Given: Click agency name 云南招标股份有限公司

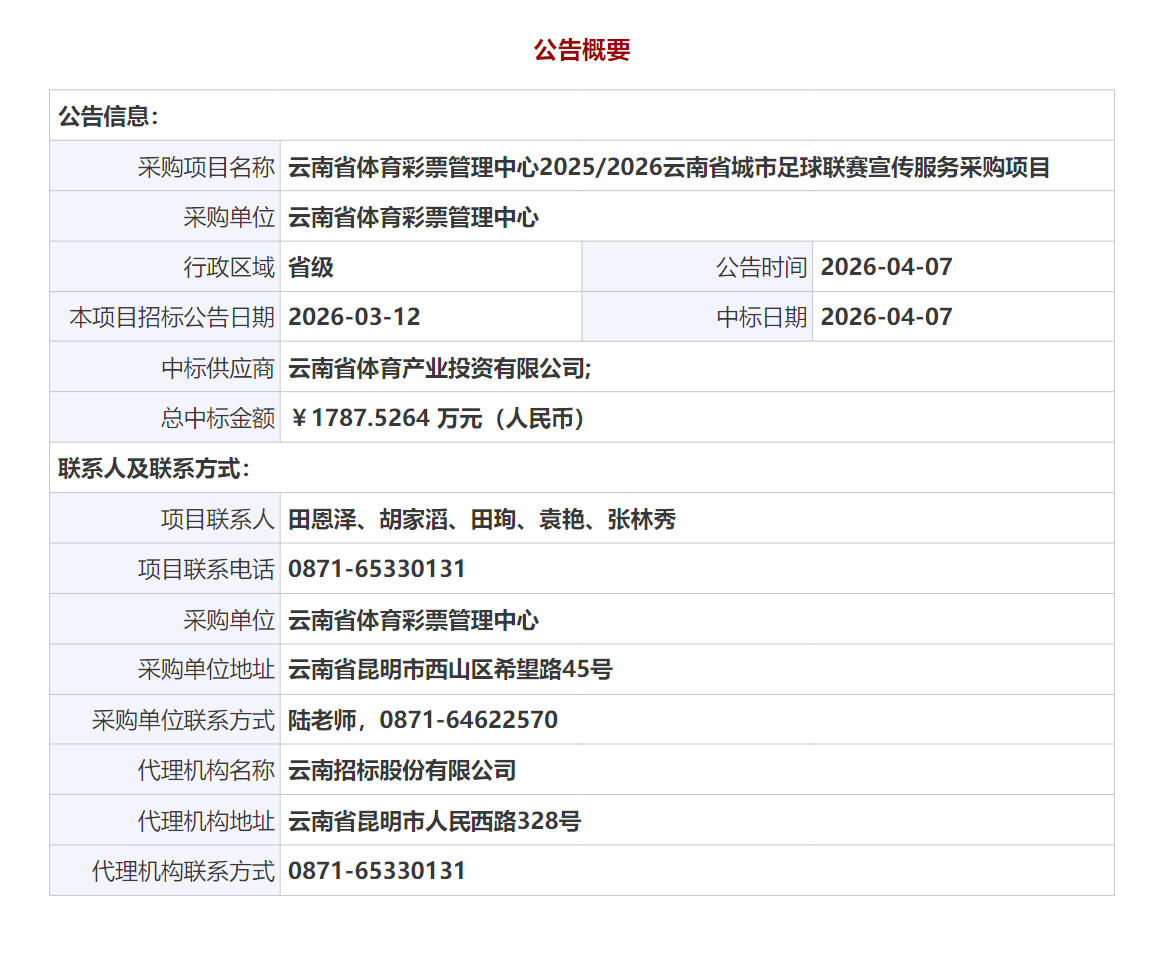Looking at the screenshot, I should (402, 770).
